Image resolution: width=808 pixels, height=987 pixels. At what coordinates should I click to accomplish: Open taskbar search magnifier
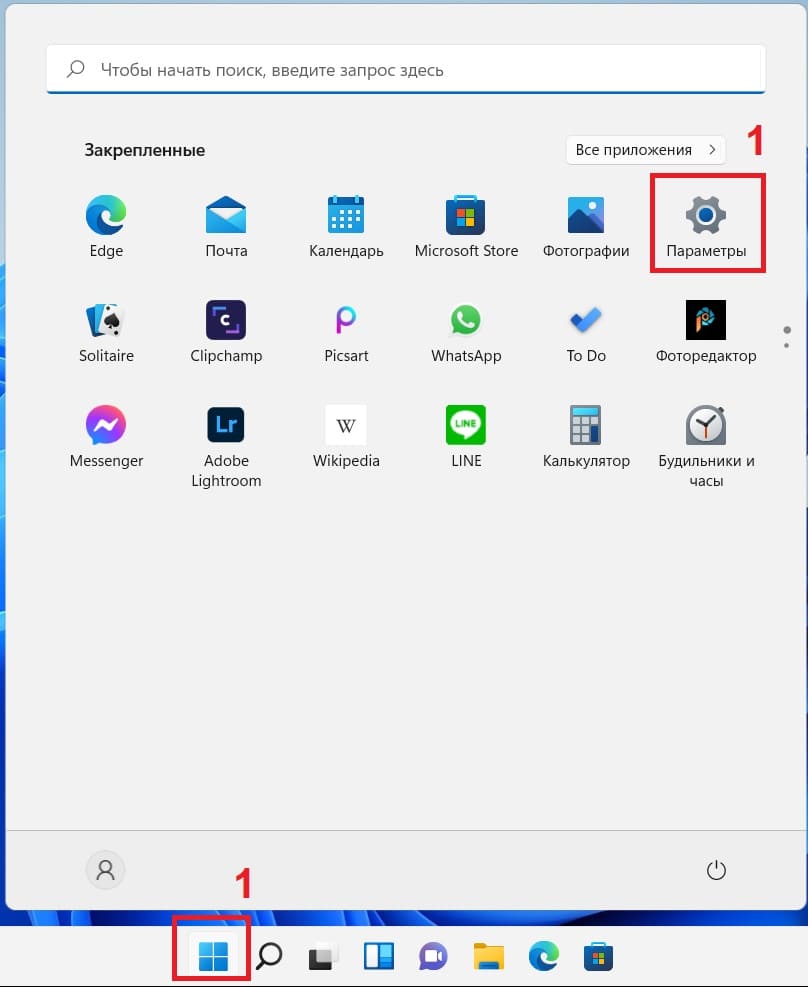pyautogui.click(x=269, y=956)
